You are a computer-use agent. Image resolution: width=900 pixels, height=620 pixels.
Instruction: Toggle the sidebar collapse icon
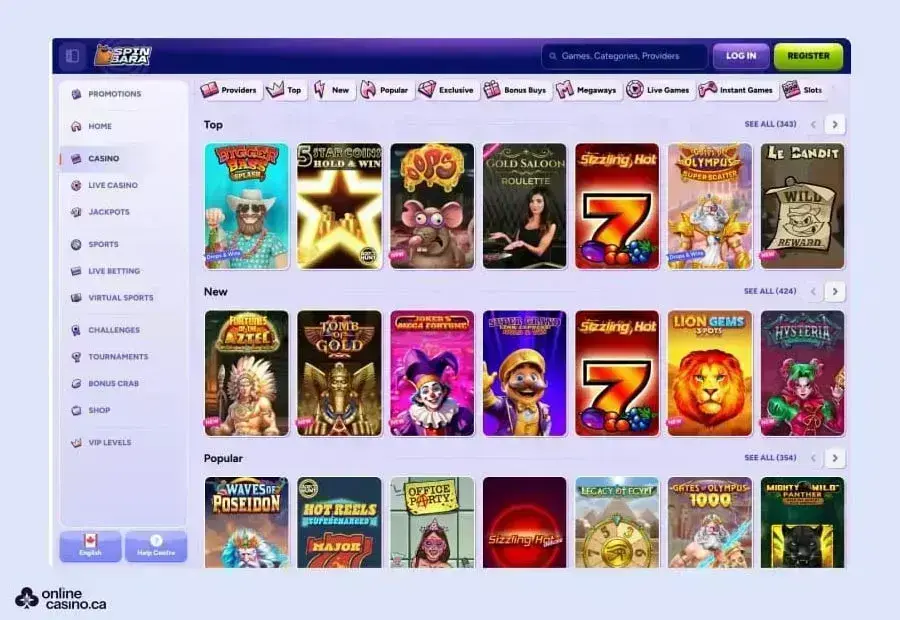coord(72,56)
